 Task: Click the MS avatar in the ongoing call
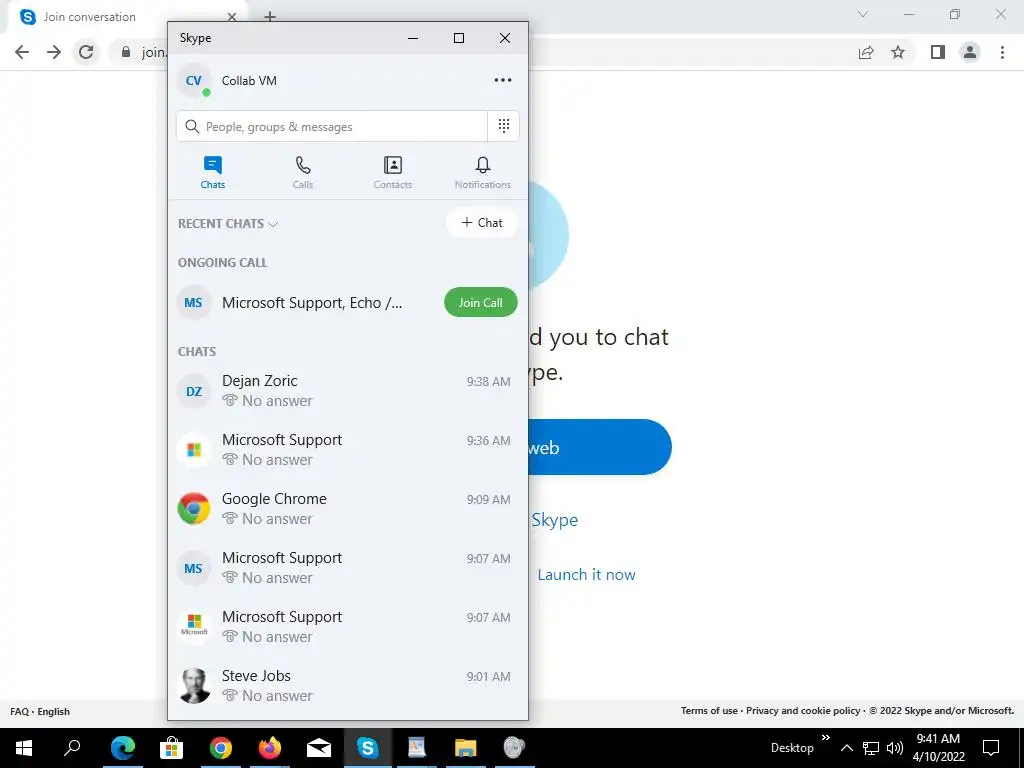(x=194, y=302)
